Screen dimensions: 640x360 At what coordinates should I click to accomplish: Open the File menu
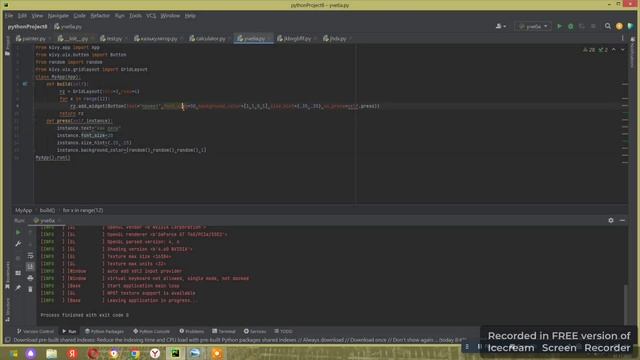pos(9,16)
